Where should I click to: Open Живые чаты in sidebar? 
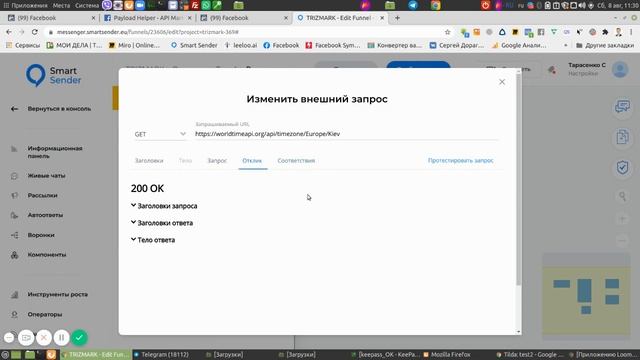47,176
